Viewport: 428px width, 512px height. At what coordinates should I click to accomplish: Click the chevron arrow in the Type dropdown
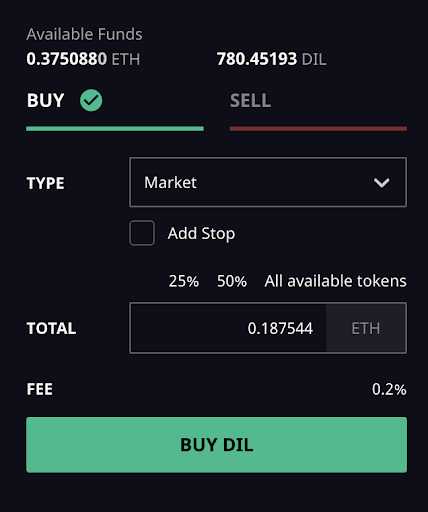coord(381,183)
